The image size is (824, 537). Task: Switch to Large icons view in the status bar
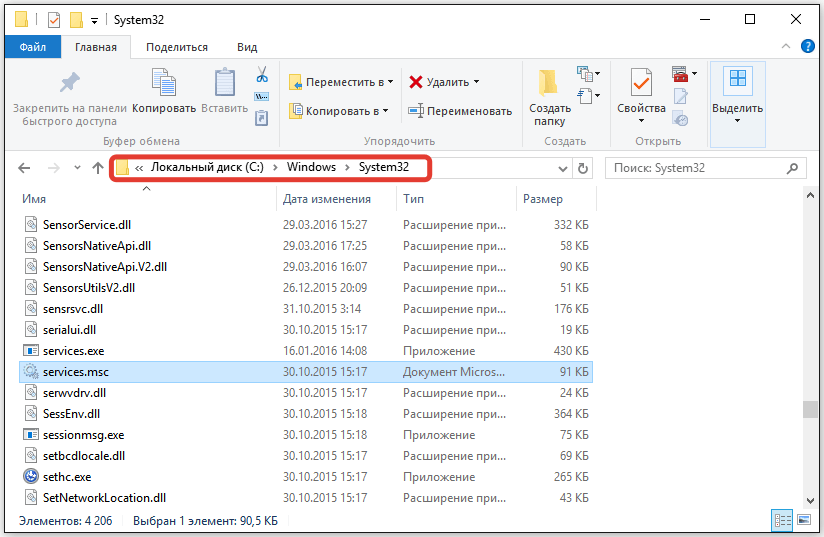tap(804, 521)
